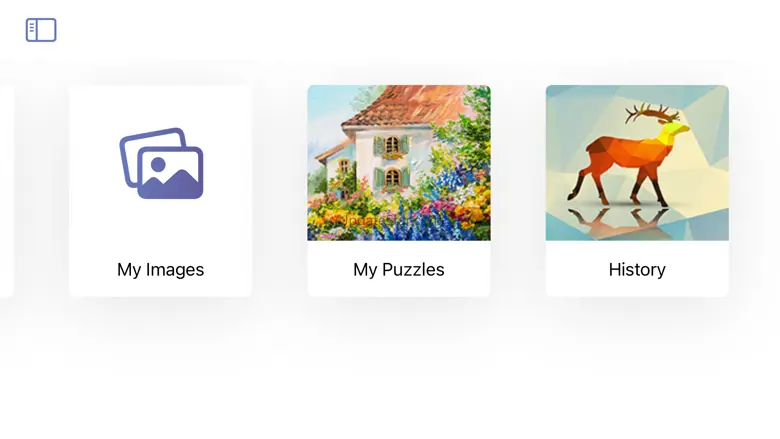Click the green tree foliage in puzzle painting

click(x=463, y=129)
